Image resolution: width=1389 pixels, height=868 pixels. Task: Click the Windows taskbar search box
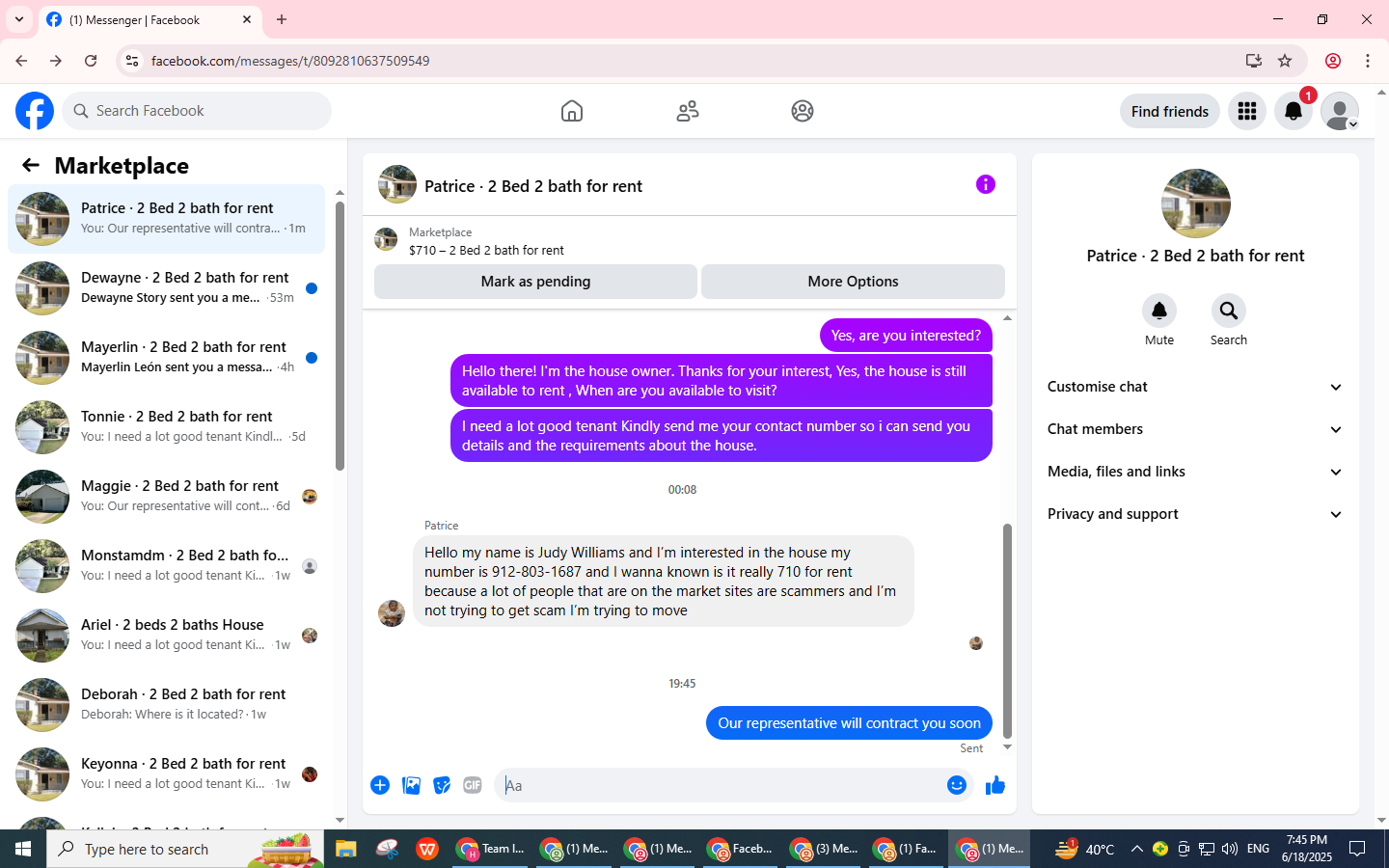pyautogui.click(x=185, y=849)
